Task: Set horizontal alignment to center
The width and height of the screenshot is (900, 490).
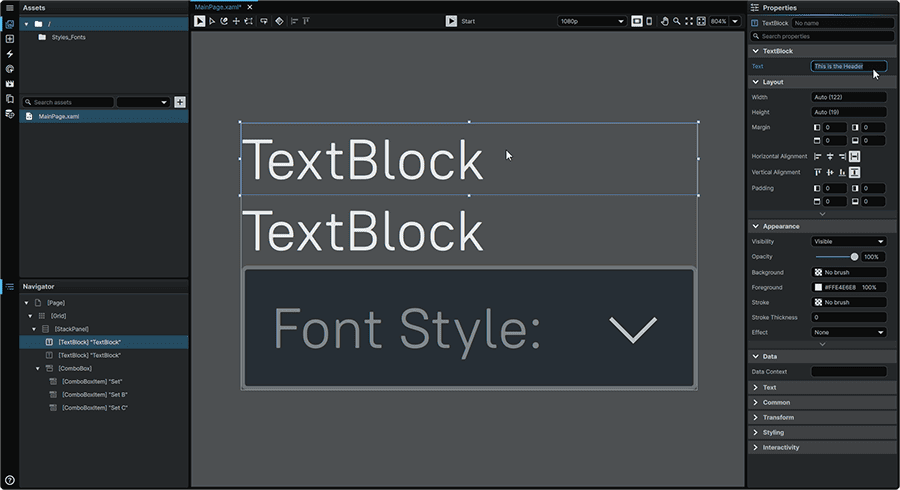Action: (830, 157)
